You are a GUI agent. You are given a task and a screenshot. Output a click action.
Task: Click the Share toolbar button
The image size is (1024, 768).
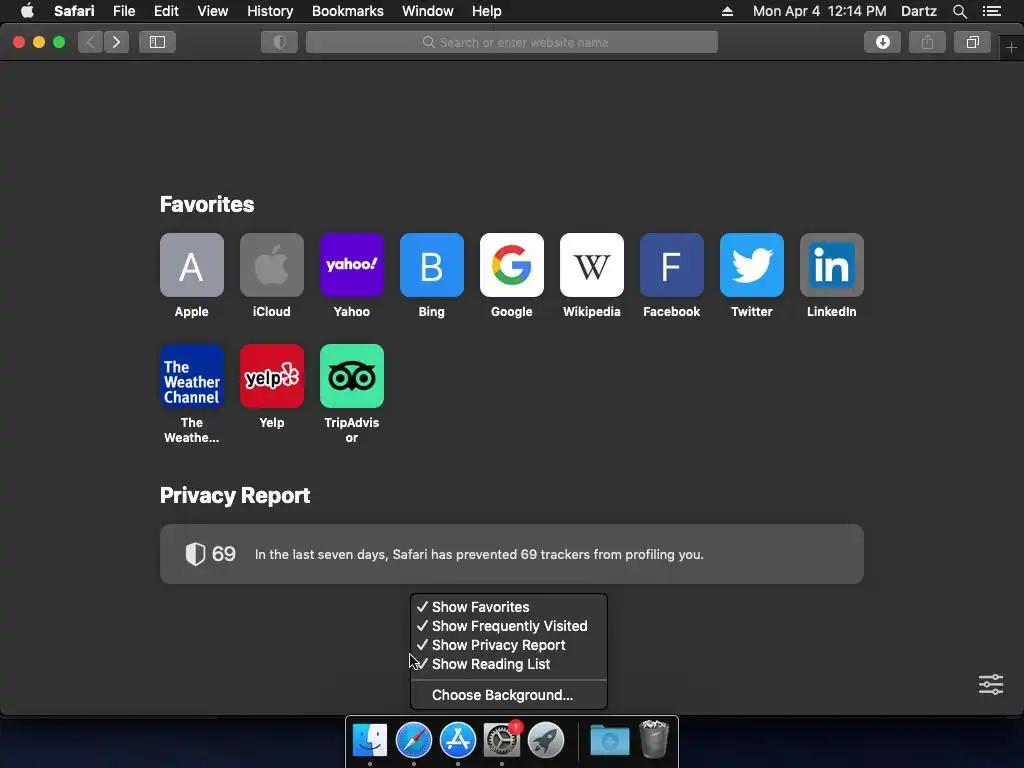pyautogui.click(x=927, y=42)
